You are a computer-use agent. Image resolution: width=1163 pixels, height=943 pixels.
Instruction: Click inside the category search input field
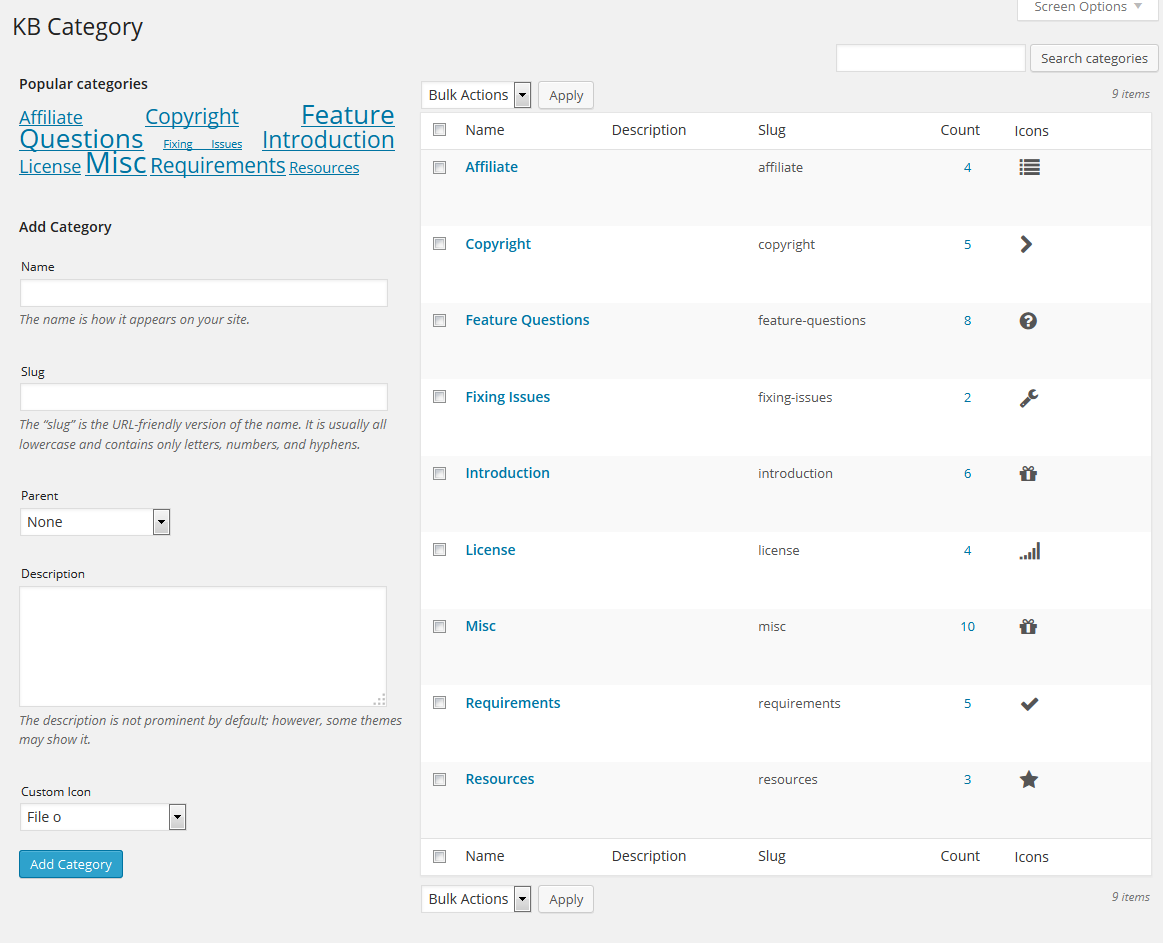coord(930,58)
